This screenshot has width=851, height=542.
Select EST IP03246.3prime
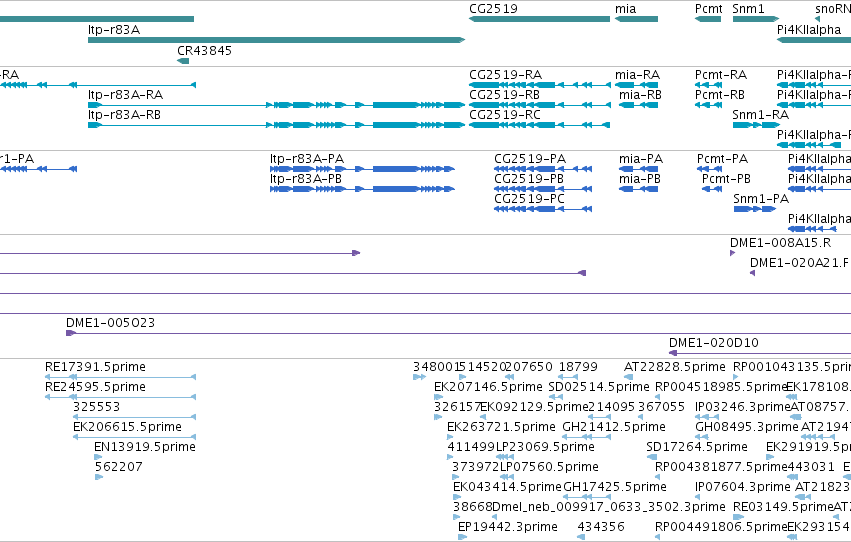pos(708,417)
